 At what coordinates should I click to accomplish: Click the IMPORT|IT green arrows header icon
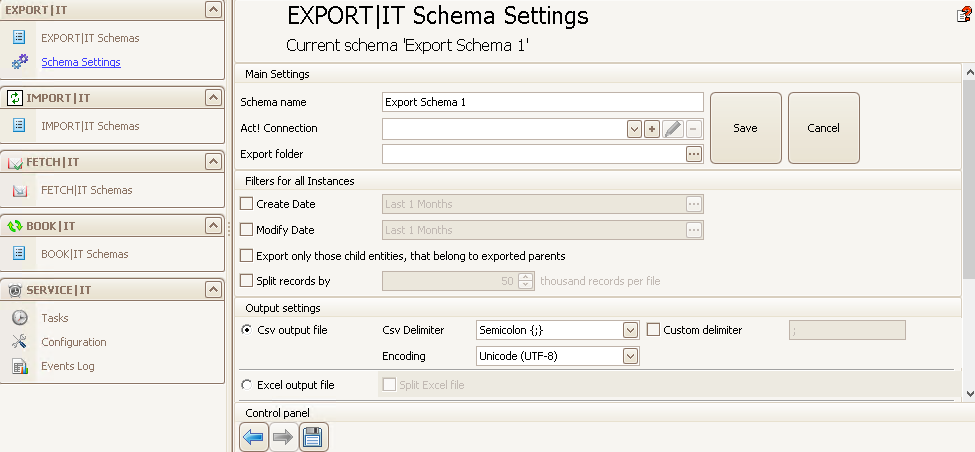tap(15, 98)
